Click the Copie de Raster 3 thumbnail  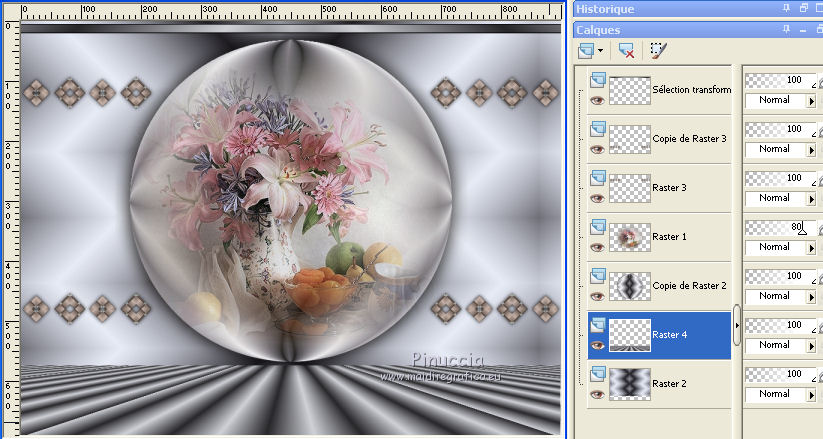(630, 139)
